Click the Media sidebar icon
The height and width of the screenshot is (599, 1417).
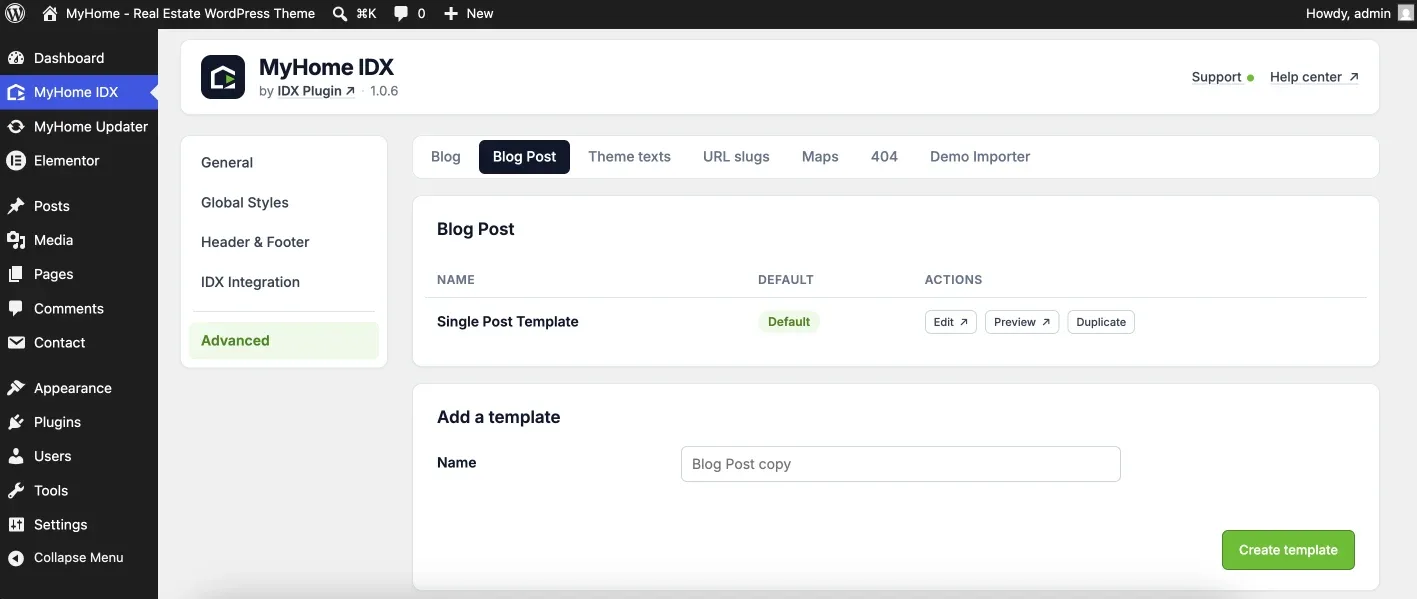click(16, 240)
